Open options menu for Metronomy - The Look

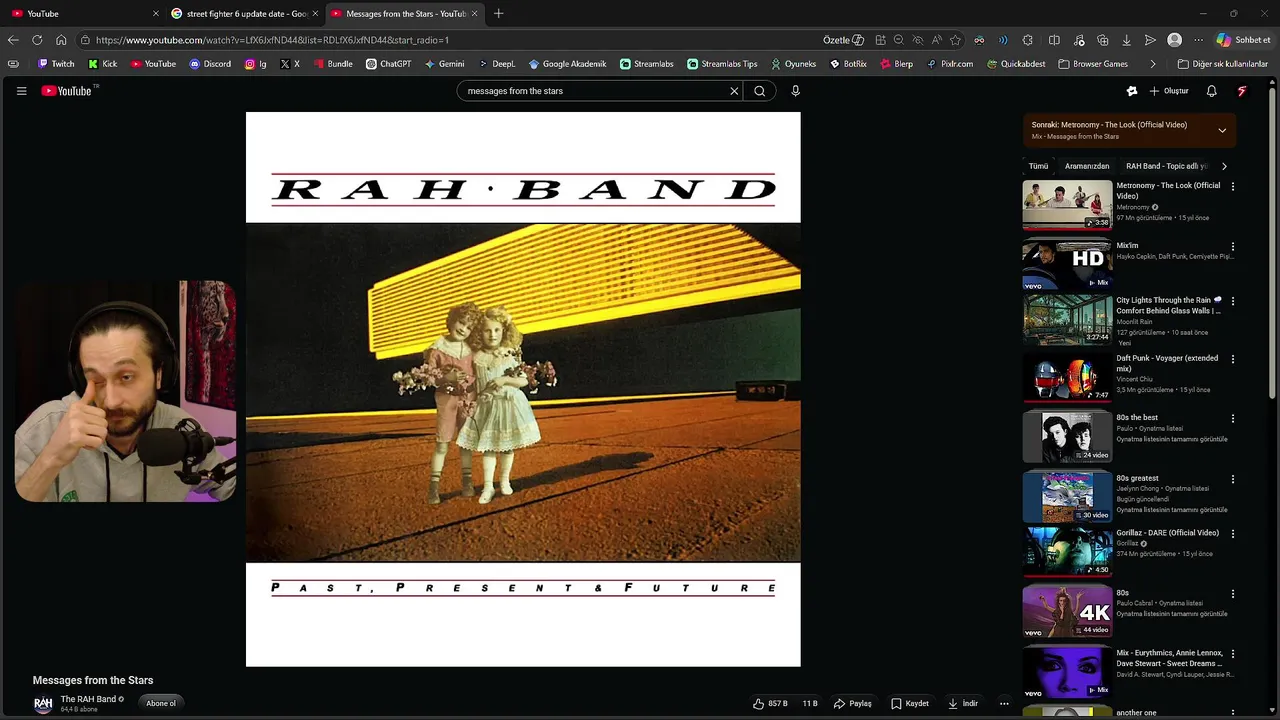[x=1232, y=186]
